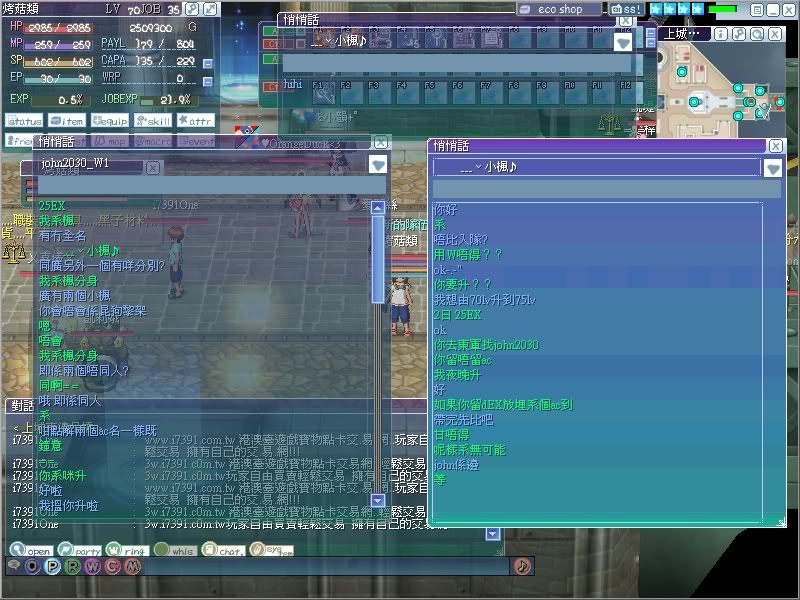The image size is (800, 600).
Task: Open the game menu list icon at top right
Action: pos(758,10)
